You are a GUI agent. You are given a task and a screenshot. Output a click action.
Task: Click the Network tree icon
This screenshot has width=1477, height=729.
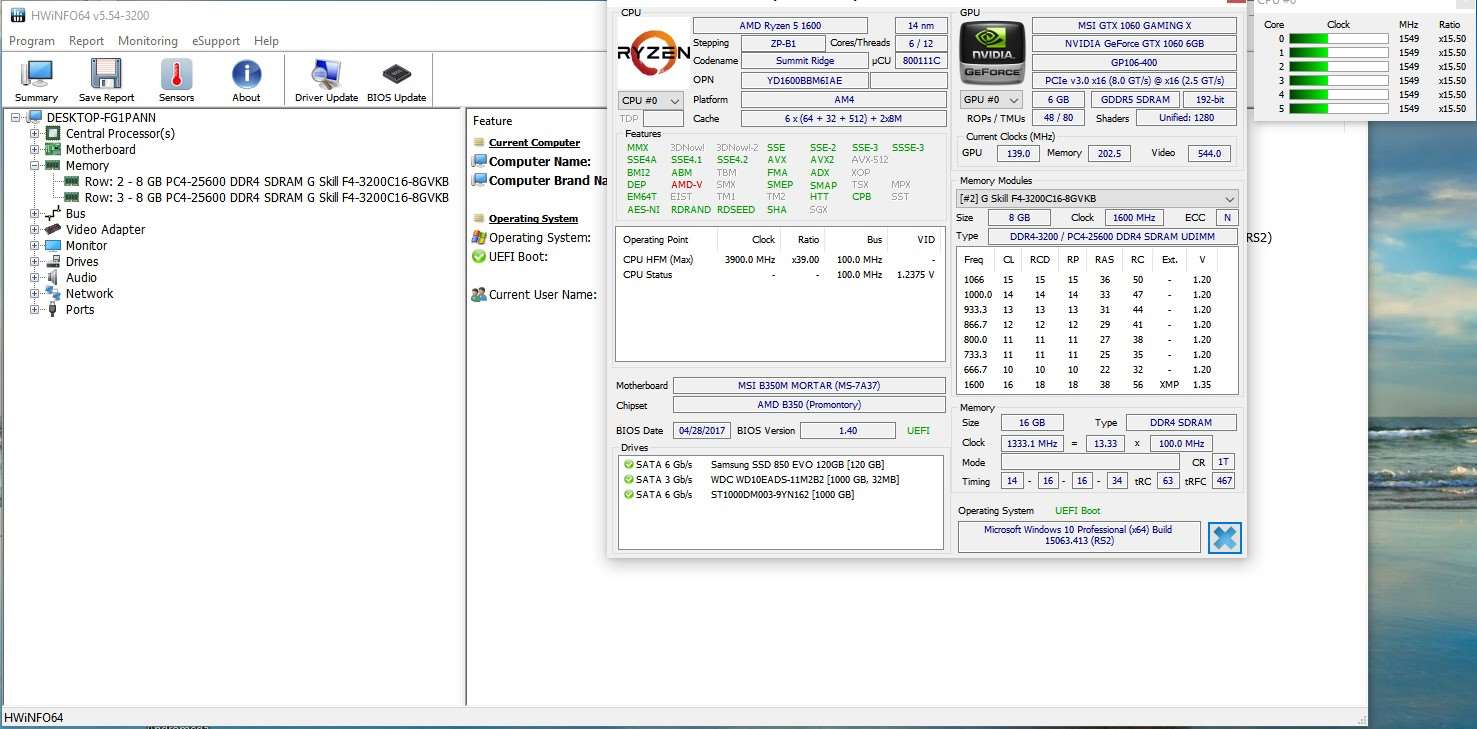[54, 293]
